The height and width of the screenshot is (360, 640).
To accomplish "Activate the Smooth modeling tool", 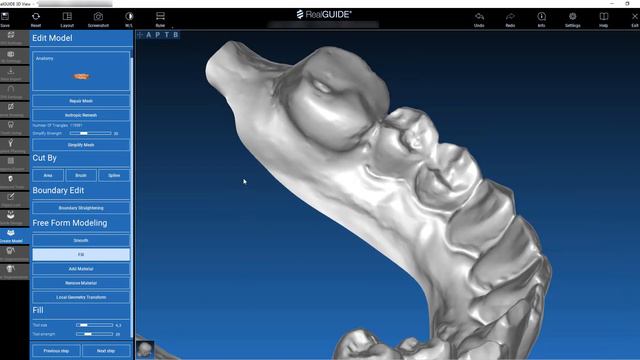I will tap(81, 240).
